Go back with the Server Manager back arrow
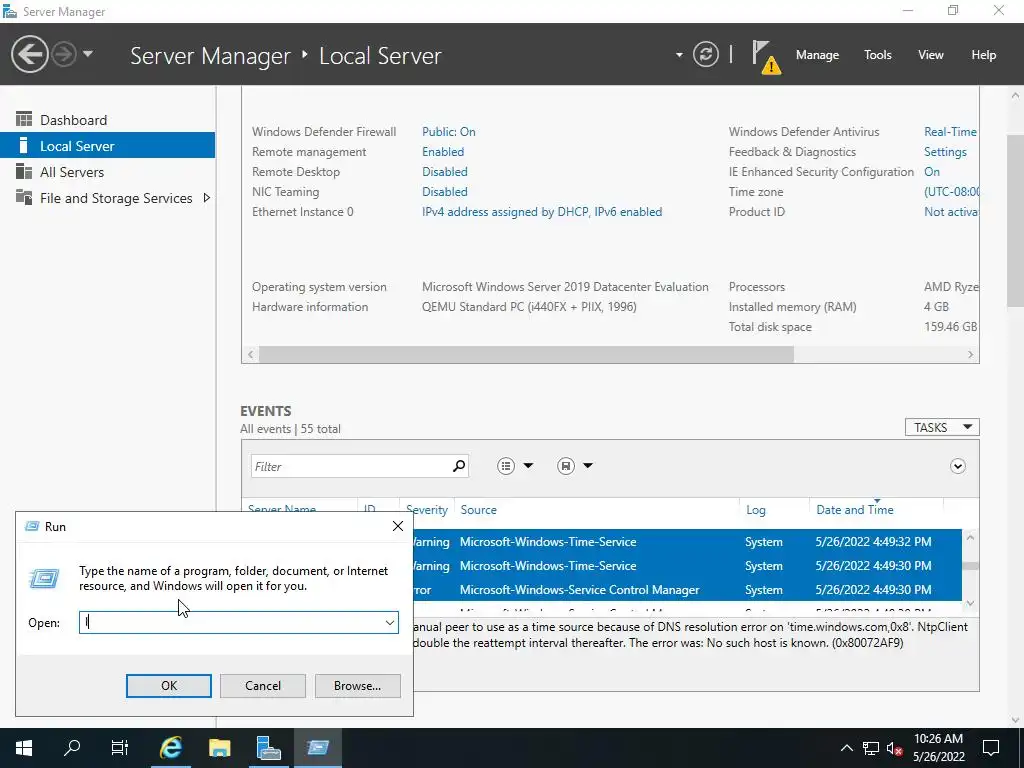This screenshot has height=768, width=1024. click(x=29, y=54)
